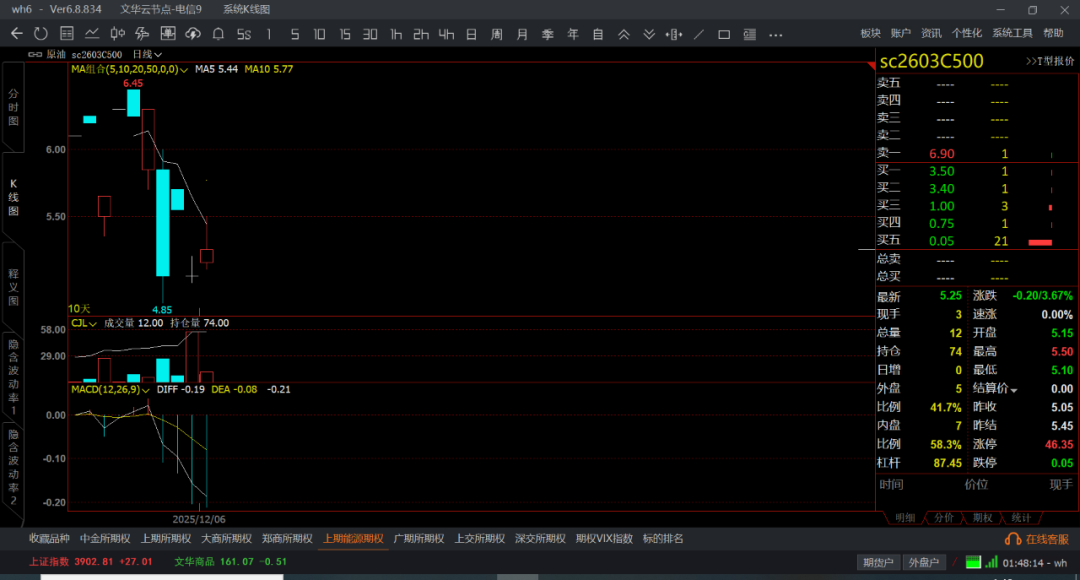Expand the 日线 period dropdown

(x=147, y=54)
